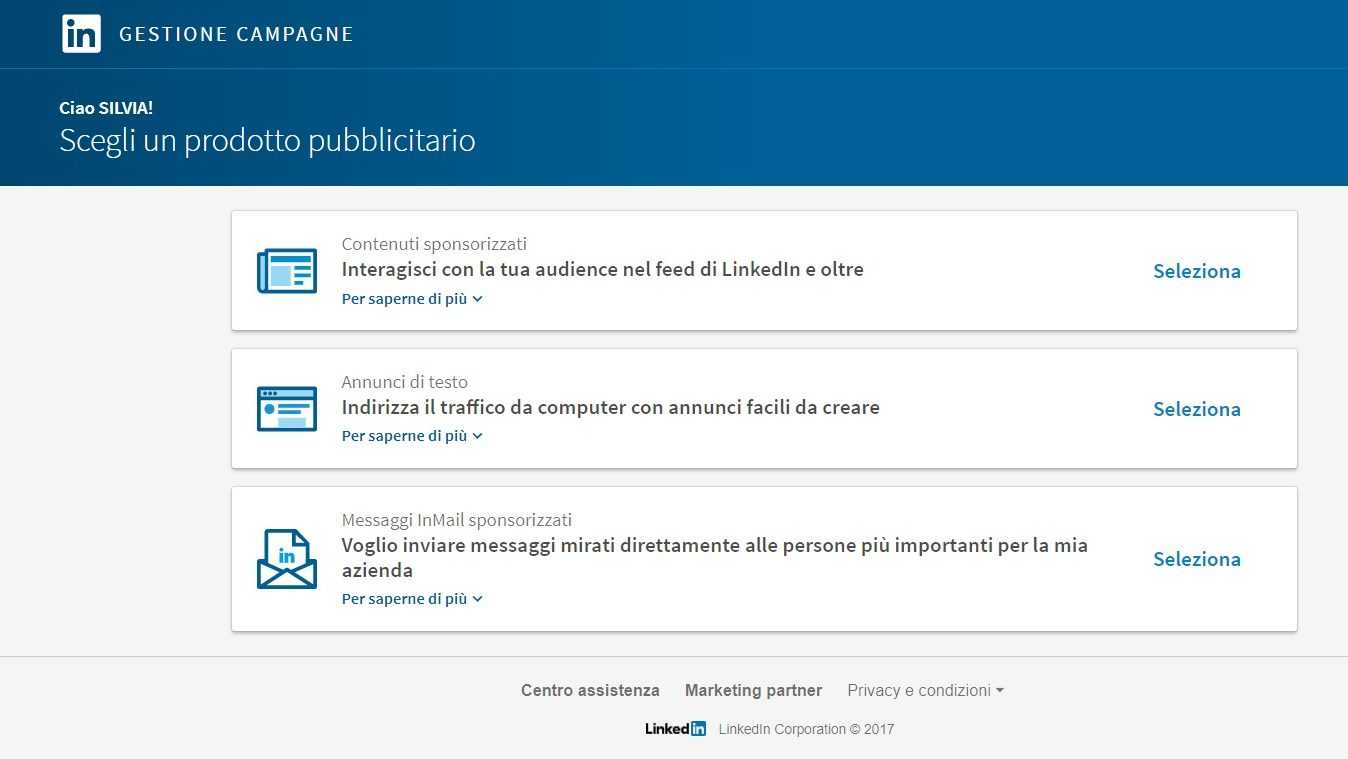Click the 'Ciao SILVIA!' greeting
Viewport: 1348px width, 759px height.
click(106, 108)
